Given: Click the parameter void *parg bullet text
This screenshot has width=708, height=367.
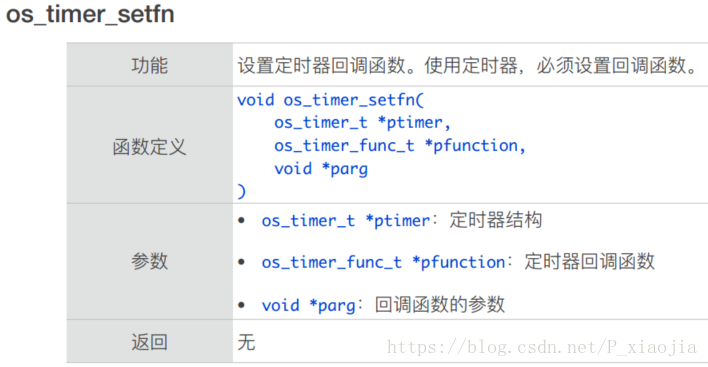Looking at the screenshot, I should [x=308, y=306].
